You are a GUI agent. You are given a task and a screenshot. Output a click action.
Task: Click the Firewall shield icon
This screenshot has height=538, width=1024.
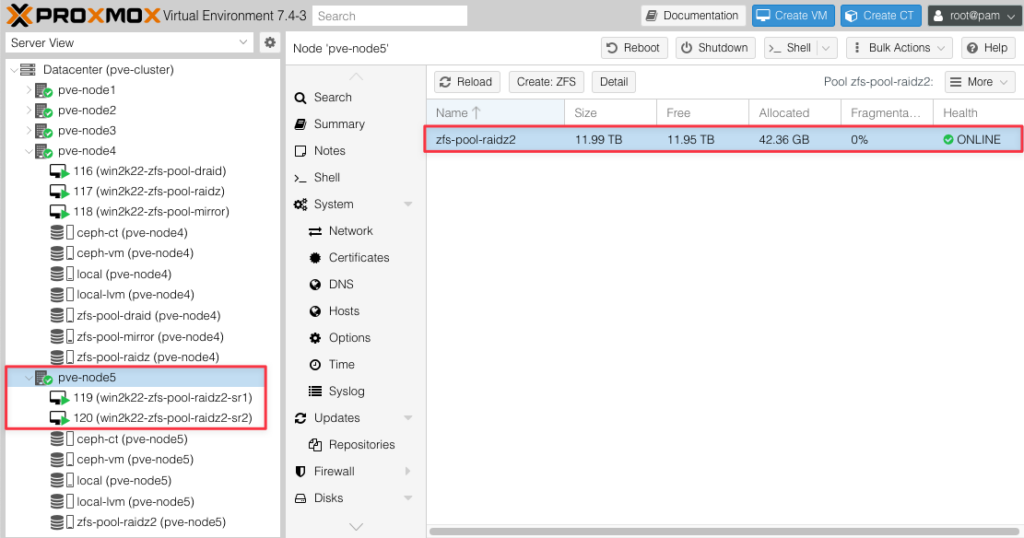(x=300, y=471)
